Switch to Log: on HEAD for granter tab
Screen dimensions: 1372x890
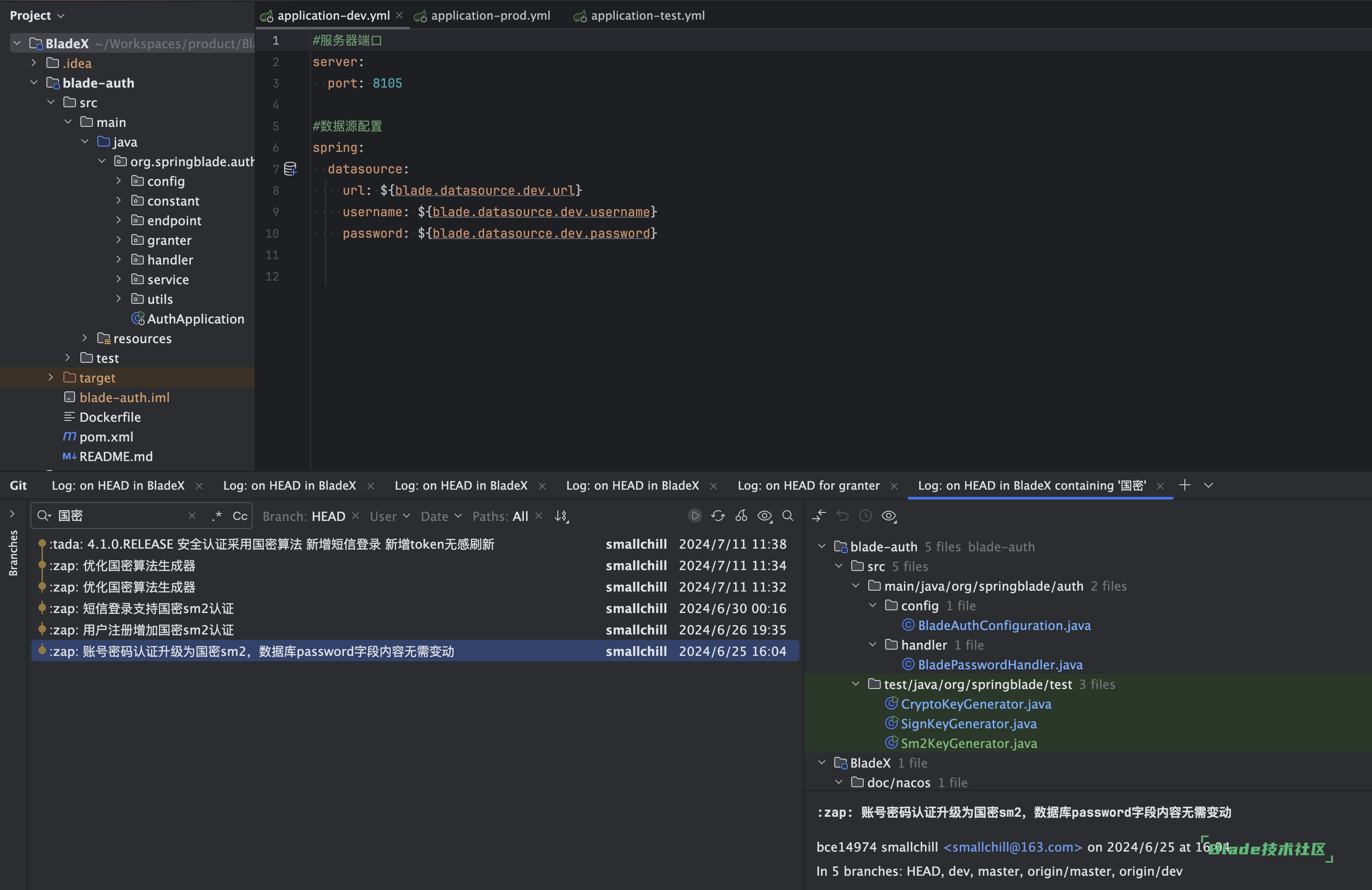pyautogui.click(x=808, y=485)
